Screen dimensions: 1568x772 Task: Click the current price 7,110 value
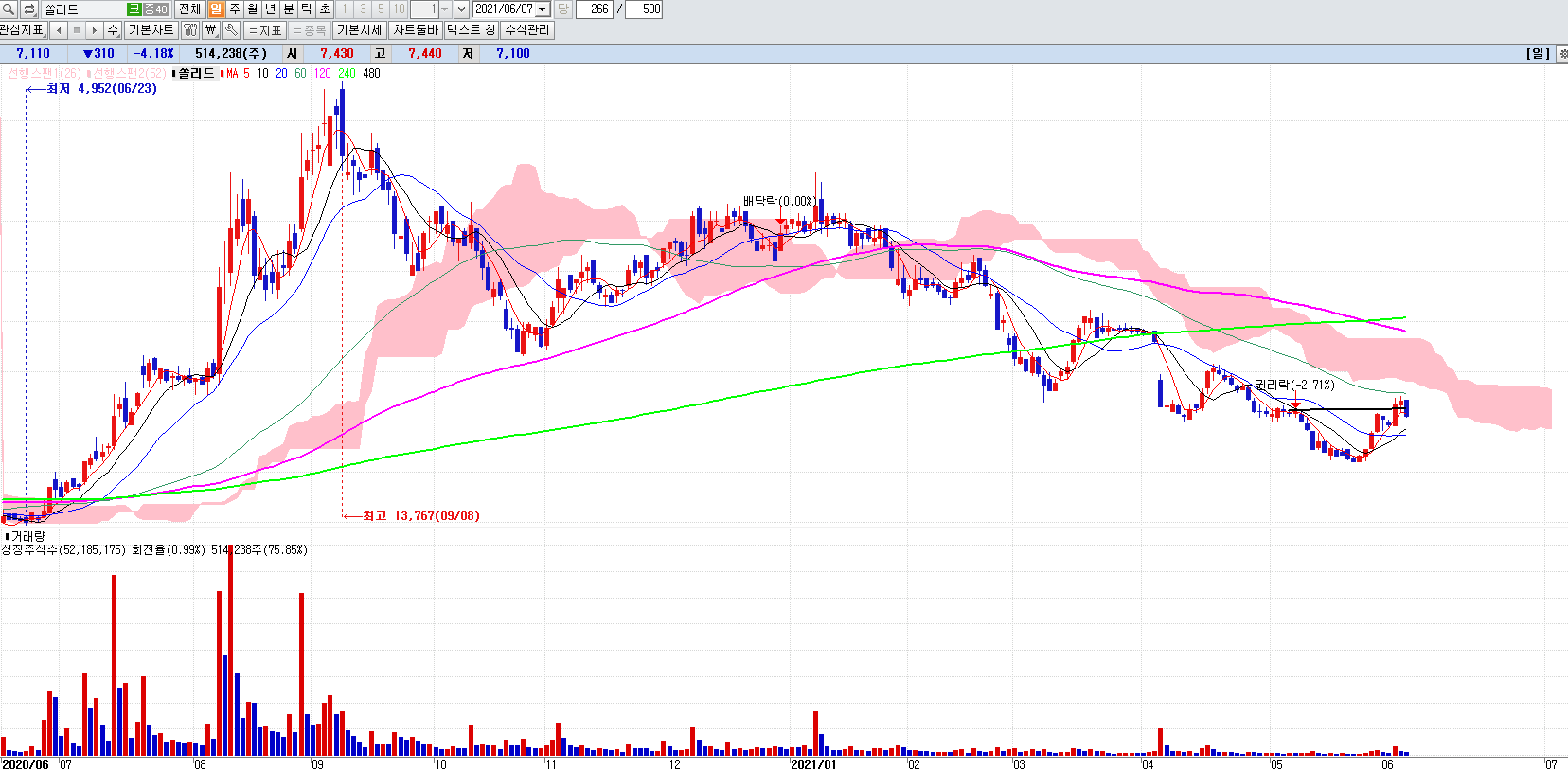pos(33,53)
